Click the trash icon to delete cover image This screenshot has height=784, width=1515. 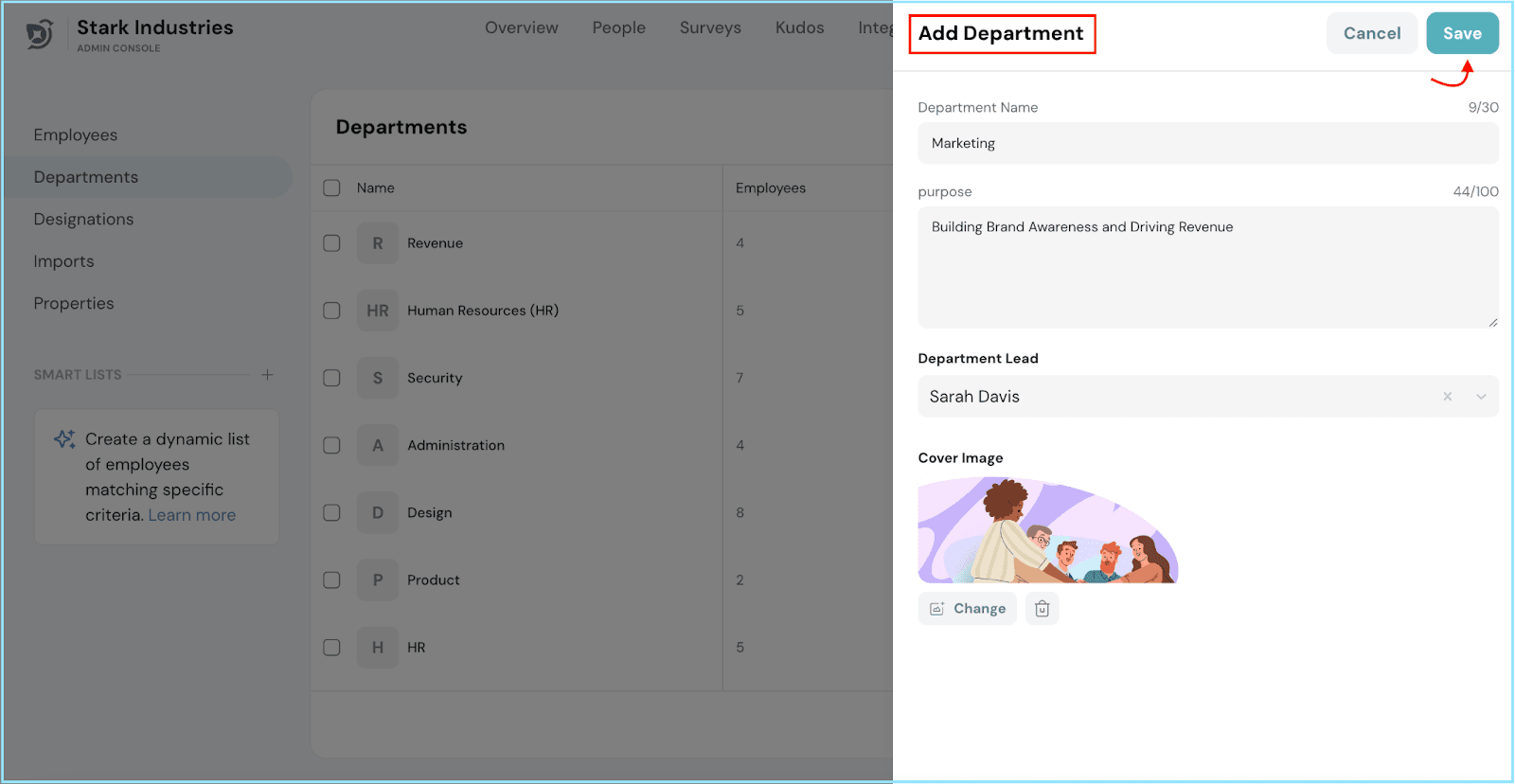1042,609
